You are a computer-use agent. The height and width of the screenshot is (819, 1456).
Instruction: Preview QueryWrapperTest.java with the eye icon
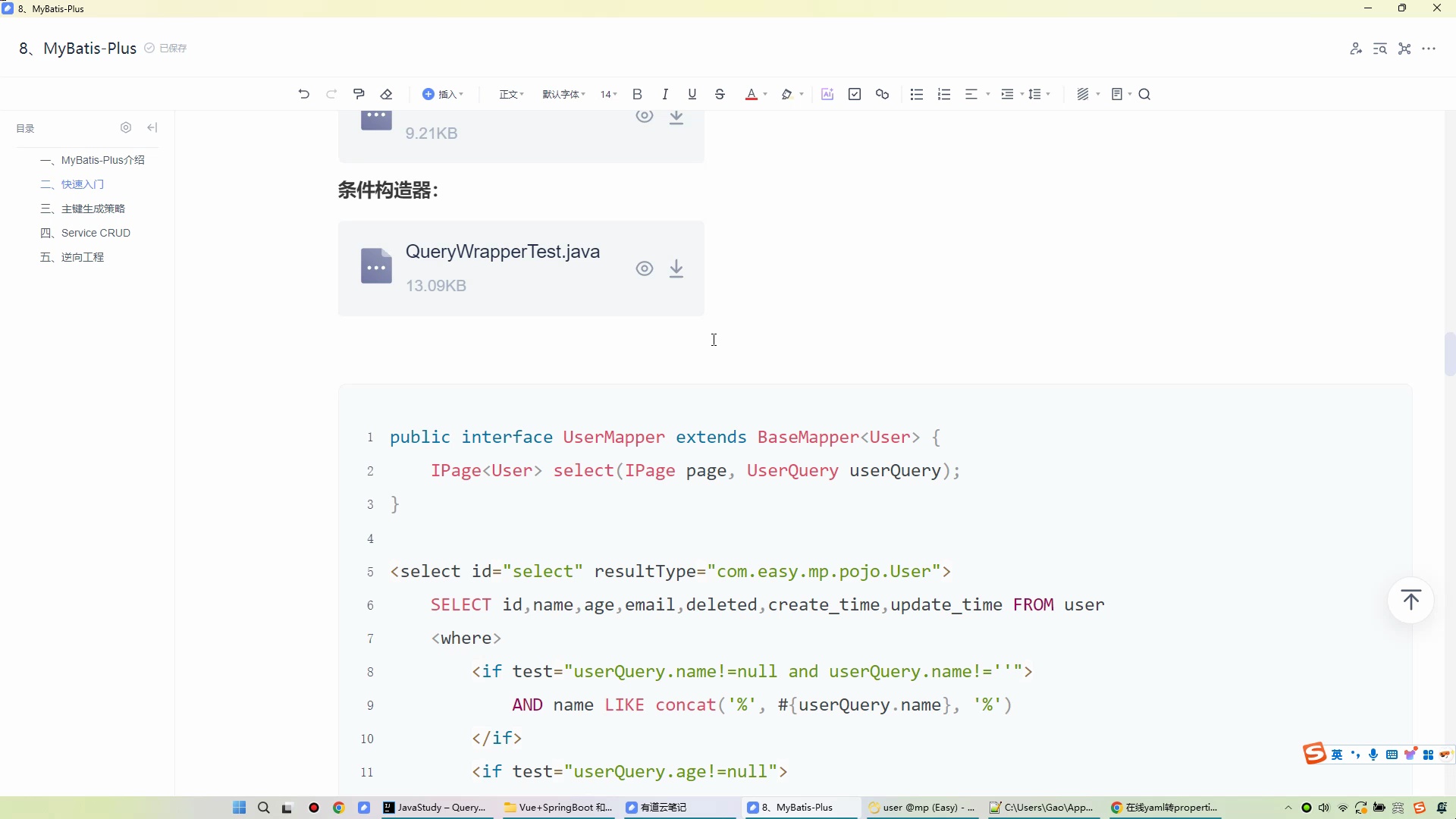[645, 268]
